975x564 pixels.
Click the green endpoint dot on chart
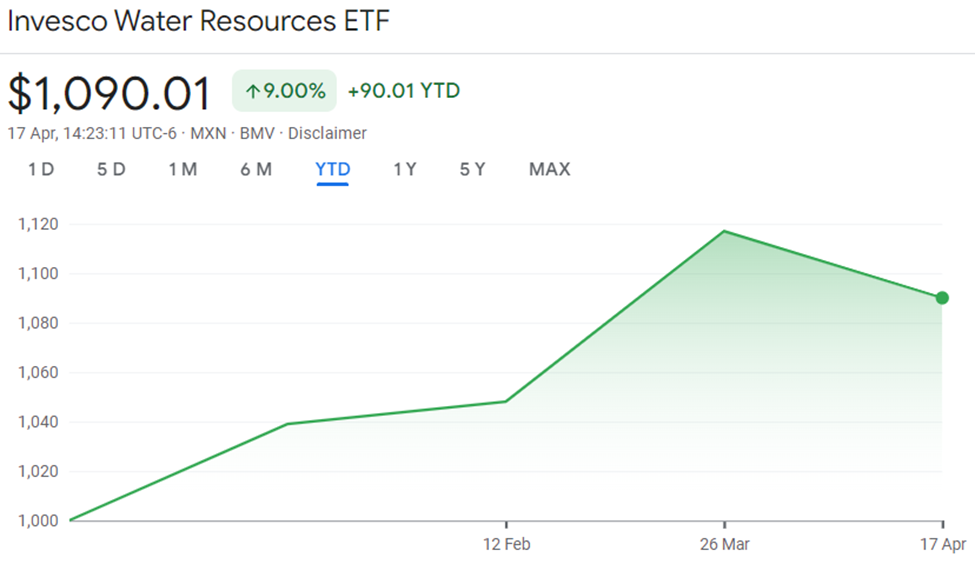pyautogui.click(x=942, y=298)
